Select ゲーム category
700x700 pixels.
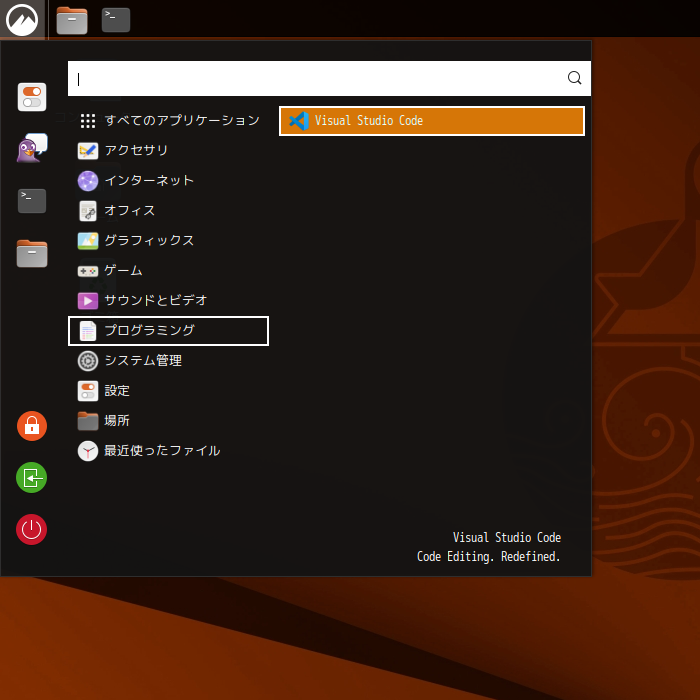tap(168, 271)
